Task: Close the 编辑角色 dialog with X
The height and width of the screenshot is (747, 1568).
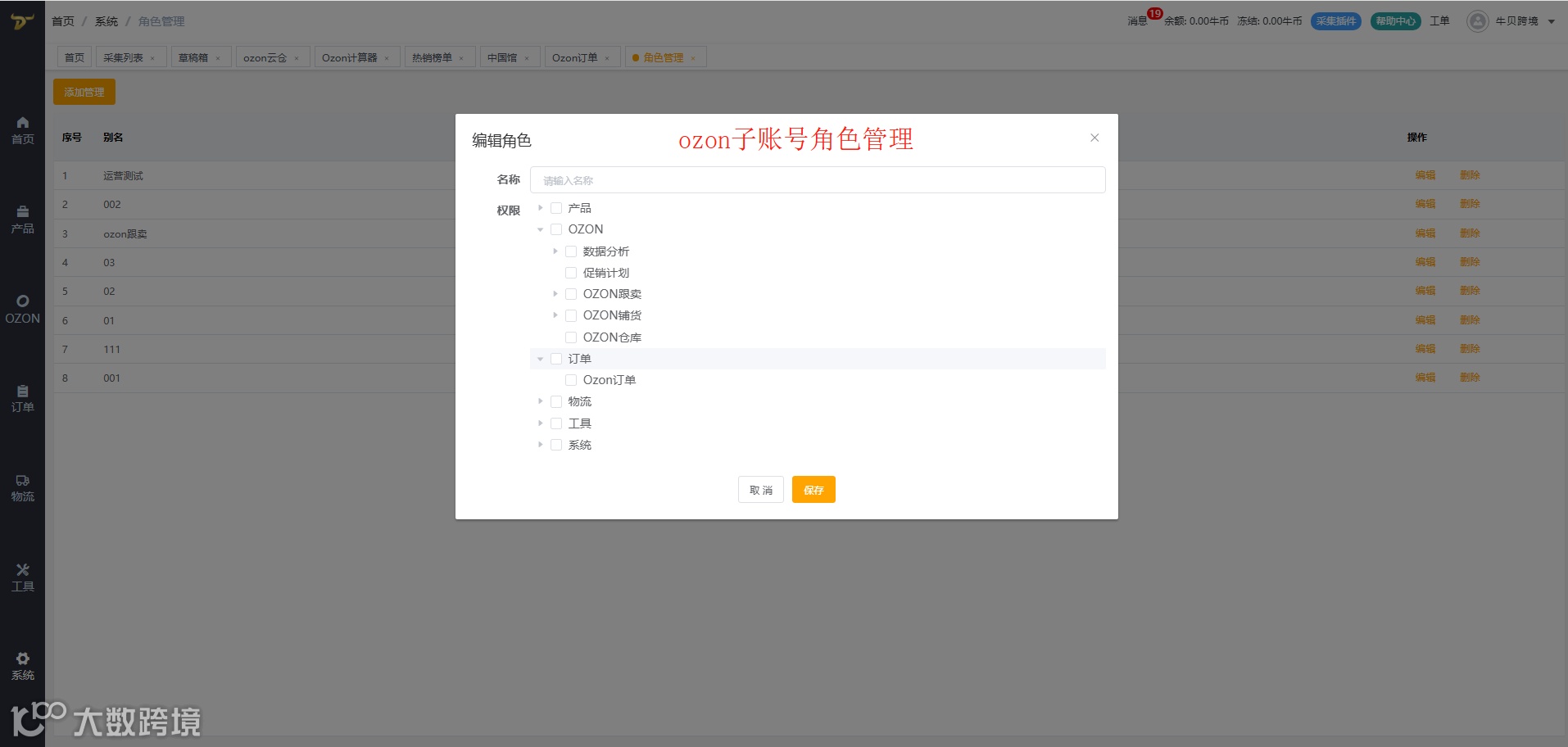Action: [1094, 138]
